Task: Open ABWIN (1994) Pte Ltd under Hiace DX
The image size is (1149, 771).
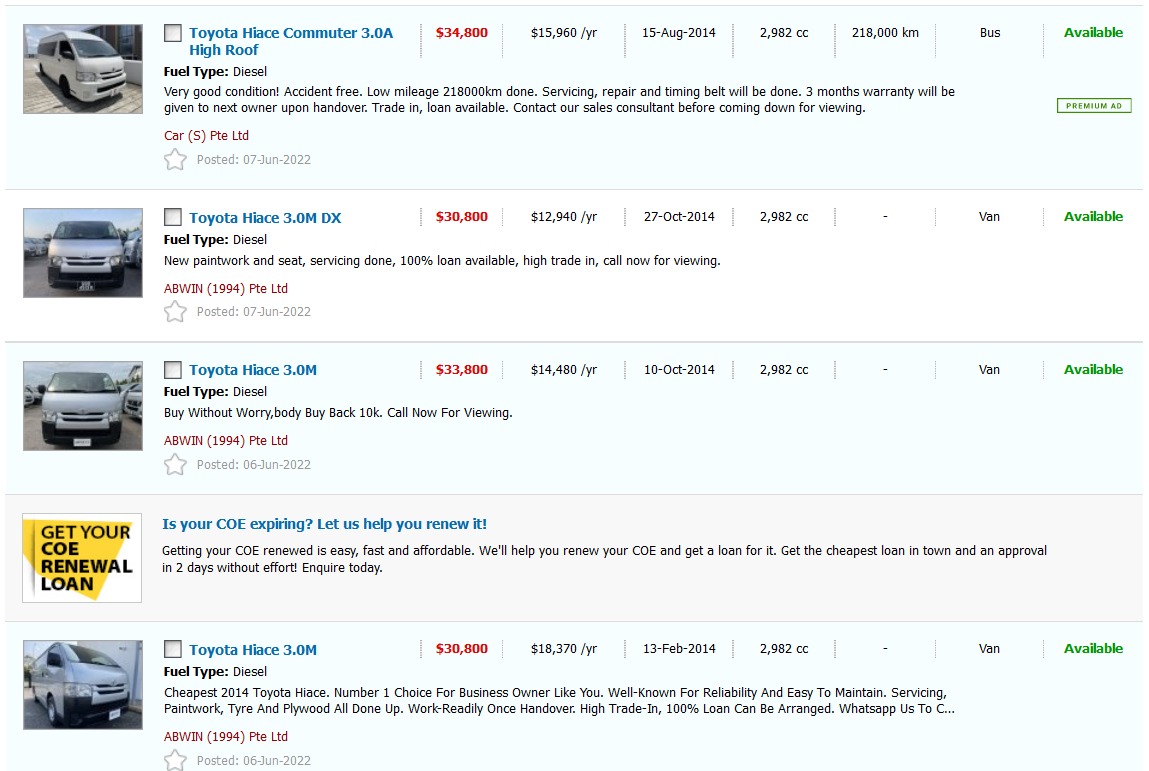Action: [x=226, y=289]
